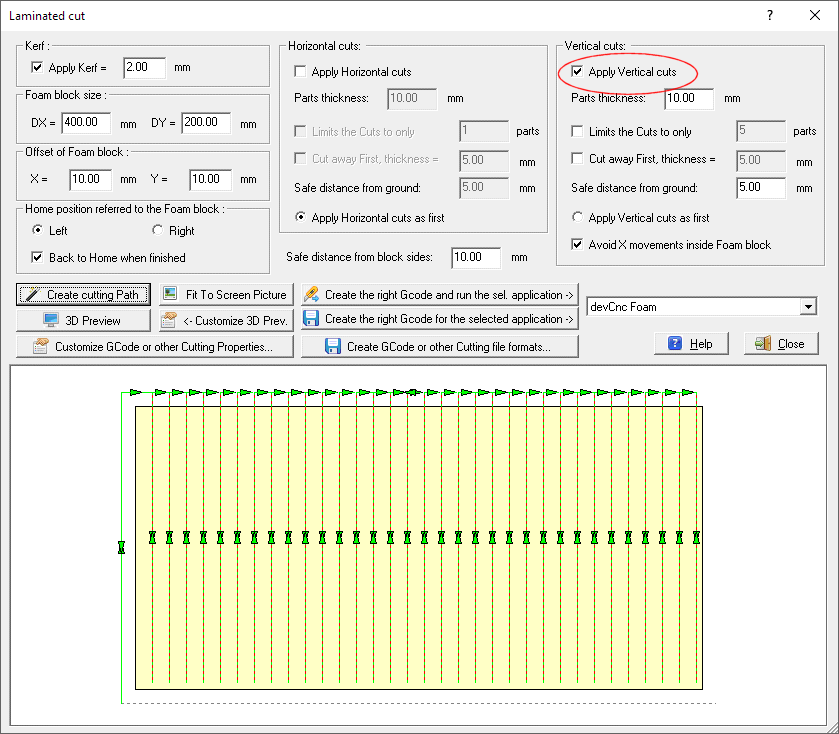Uncheck the Apply Kerf option

click(37, 68)
